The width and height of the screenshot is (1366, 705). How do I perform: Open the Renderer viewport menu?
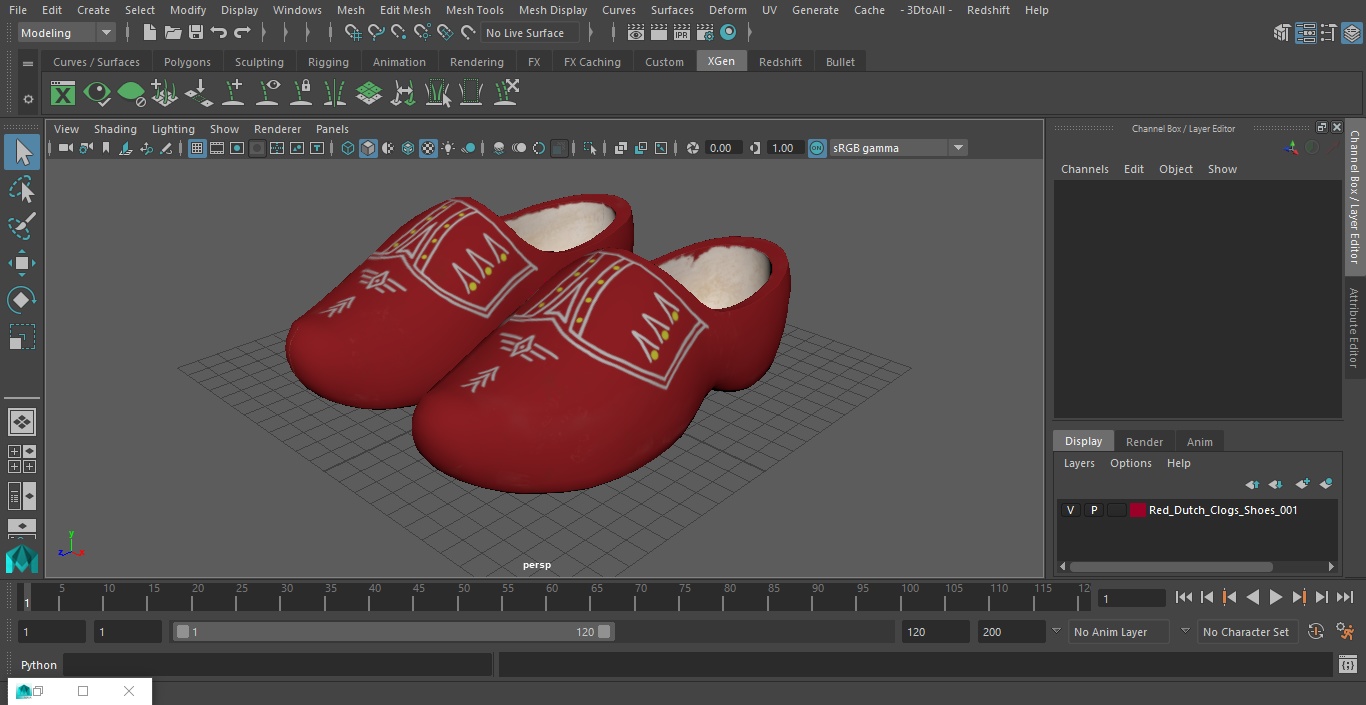pos(277,129)
